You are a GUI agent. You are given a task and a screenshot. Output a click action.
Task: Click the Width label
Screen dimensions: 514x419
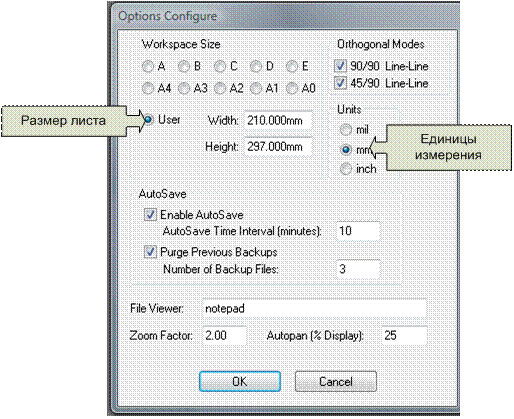pos(223,120)
